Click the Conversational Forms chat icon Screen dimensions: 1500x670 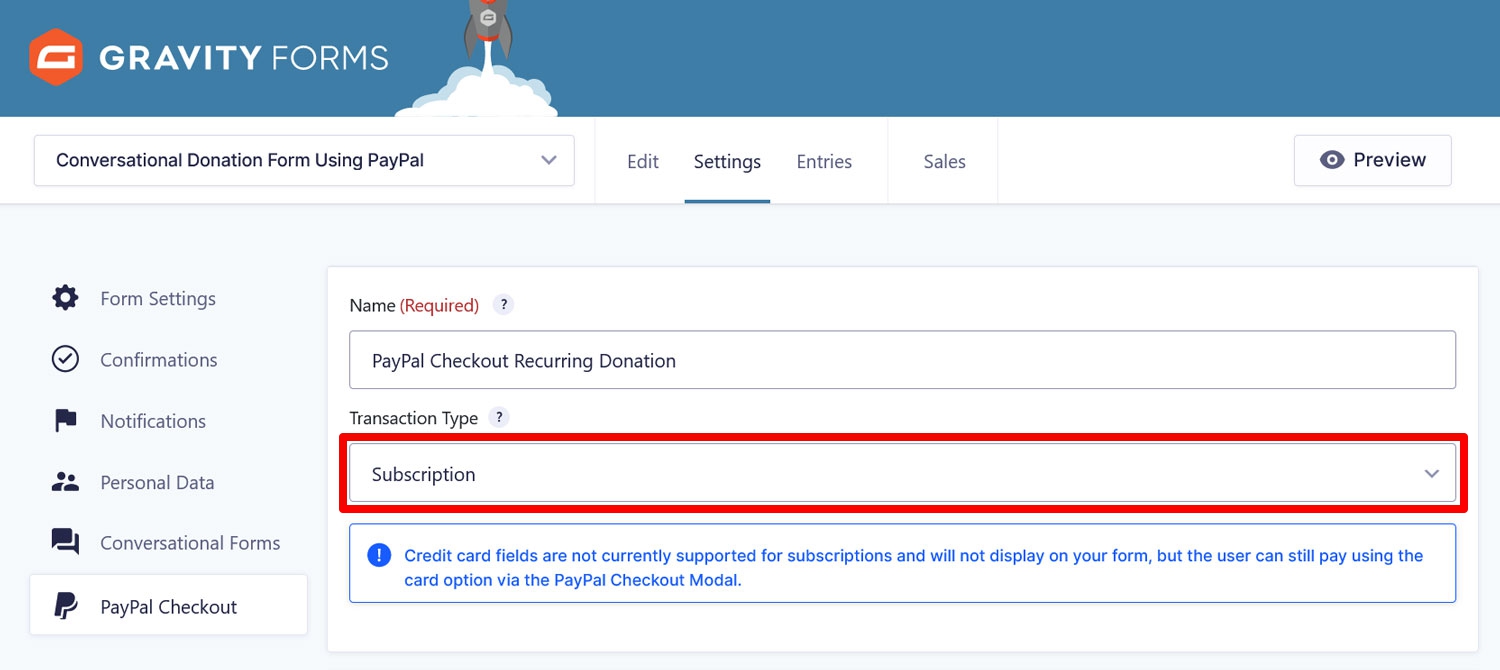[65, 543]
